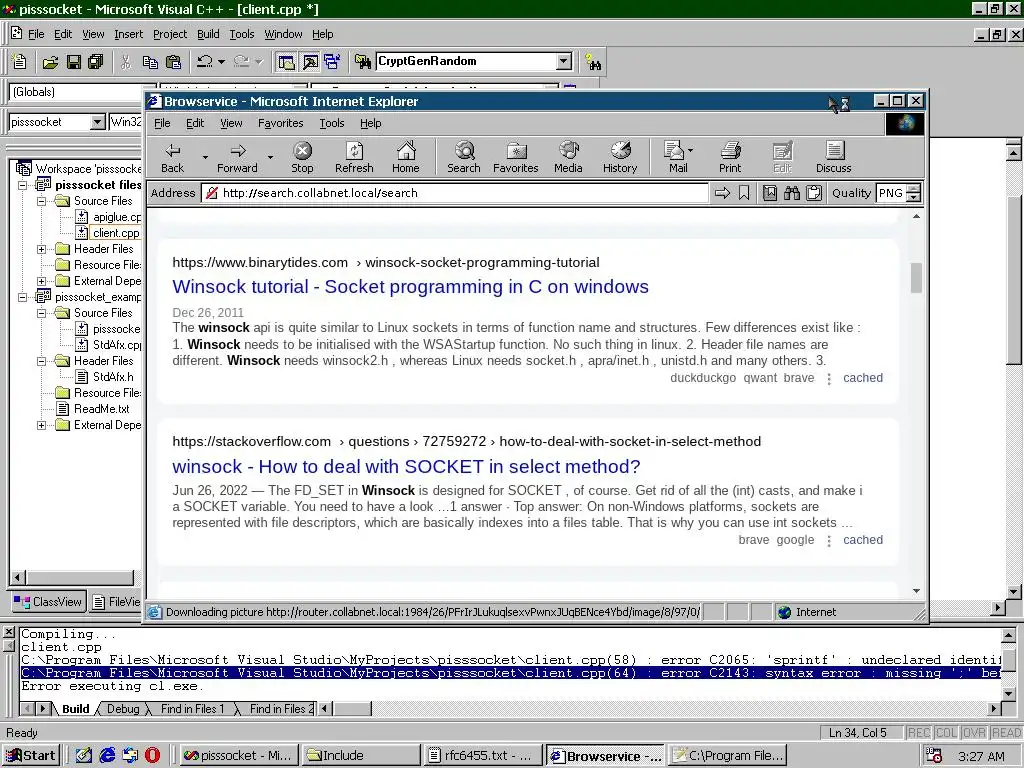This screenshot has width=1024, height=768.
Task: Open the pisssocket project dropdown
Action: [98, 122]
